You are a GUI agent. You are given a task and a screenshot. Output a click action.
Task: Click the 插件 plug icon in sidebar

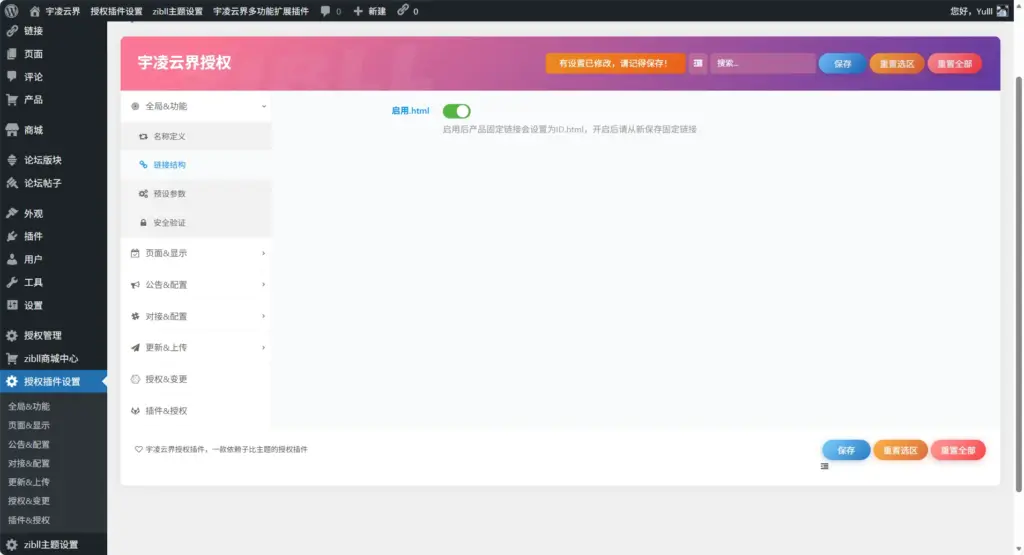12,237
